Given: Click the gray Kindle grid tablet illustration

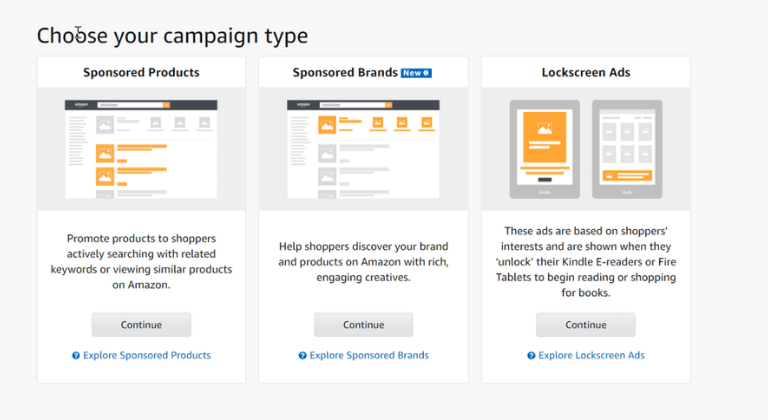Looking at the screenshot, I should (627, 146).
